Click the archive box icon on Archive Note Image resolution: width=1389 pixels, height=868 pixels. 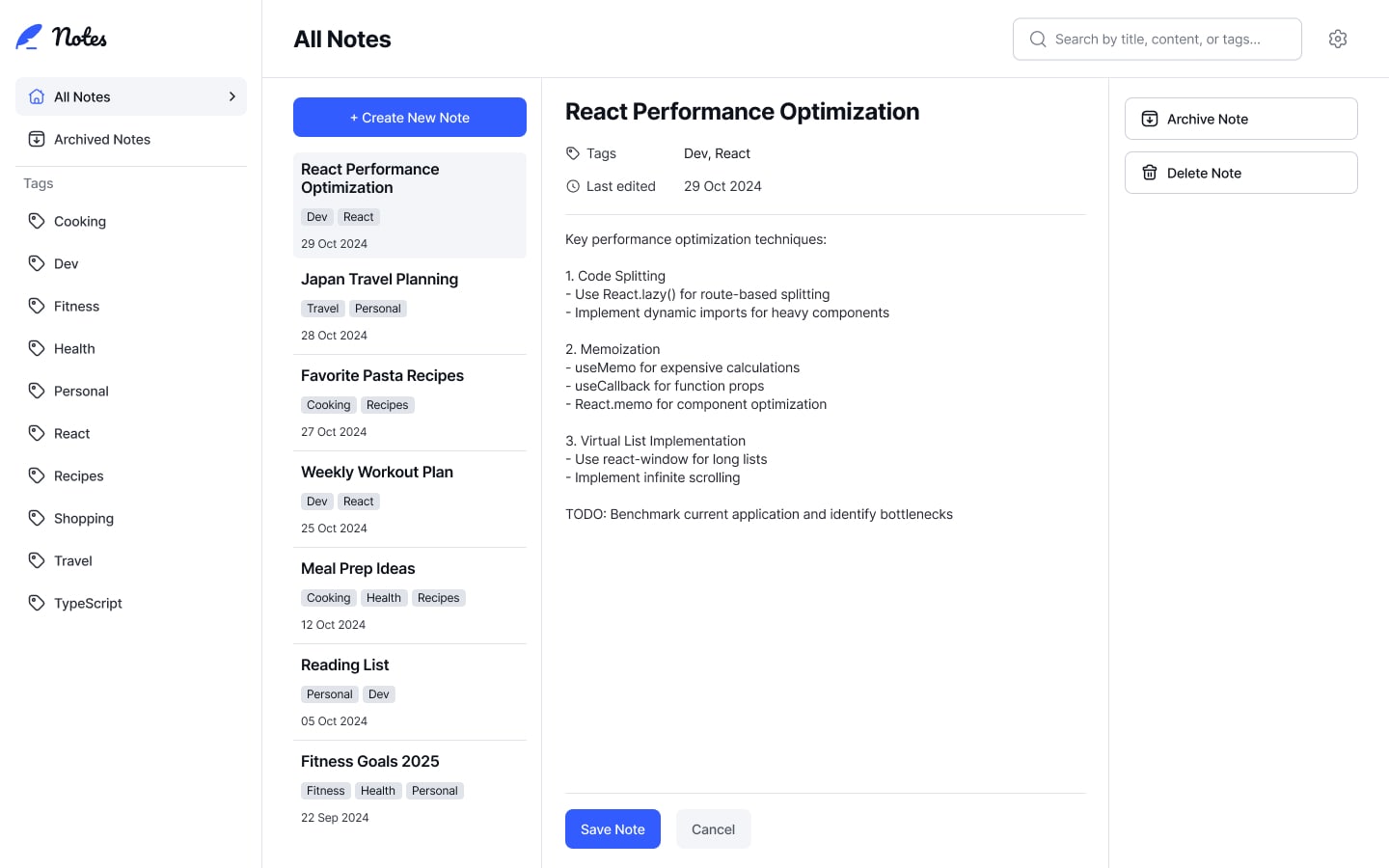pos(1150,118)
